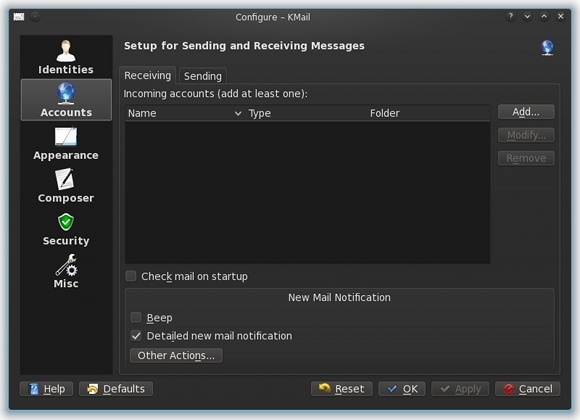580x420 pixels.
Task: Uncheck Detailed new mail notification
Action: (136, 336)
